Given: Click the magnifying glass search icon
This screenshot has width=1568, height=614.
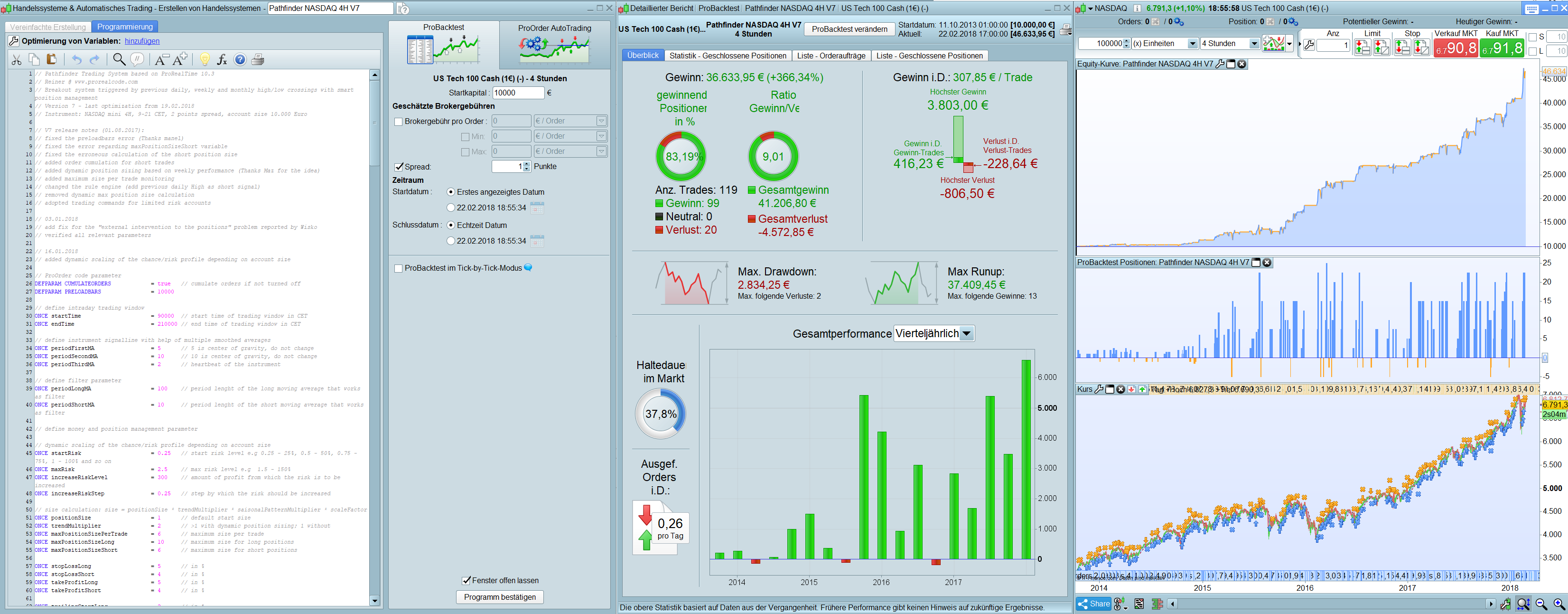Looking at the screenshot, I should [x=119, y=60].
